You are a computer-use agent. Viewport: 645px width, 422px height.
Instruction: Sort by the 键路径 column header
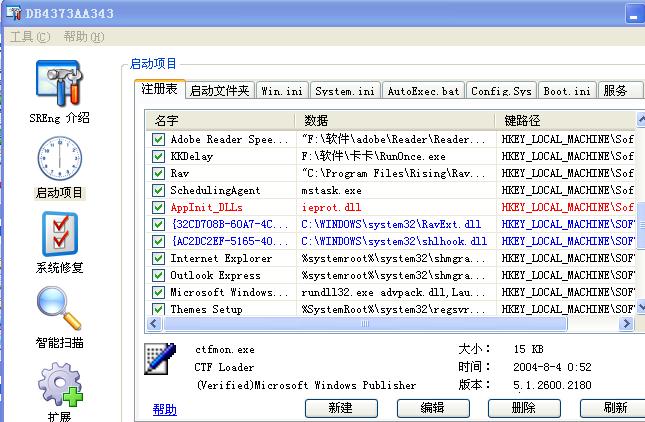(x=566, y=121)
